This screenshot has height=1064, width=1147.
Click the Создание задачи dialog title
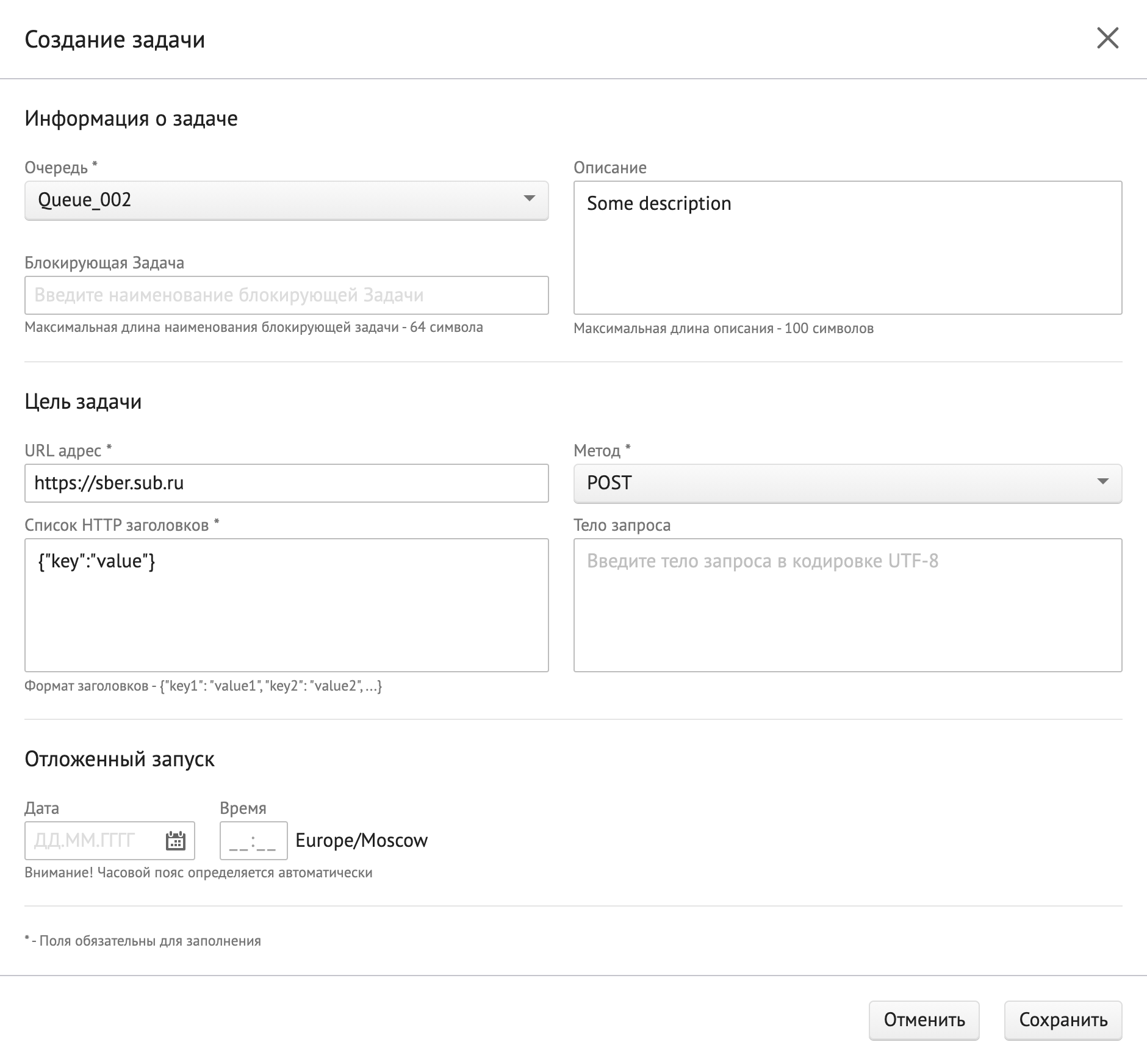115,40
